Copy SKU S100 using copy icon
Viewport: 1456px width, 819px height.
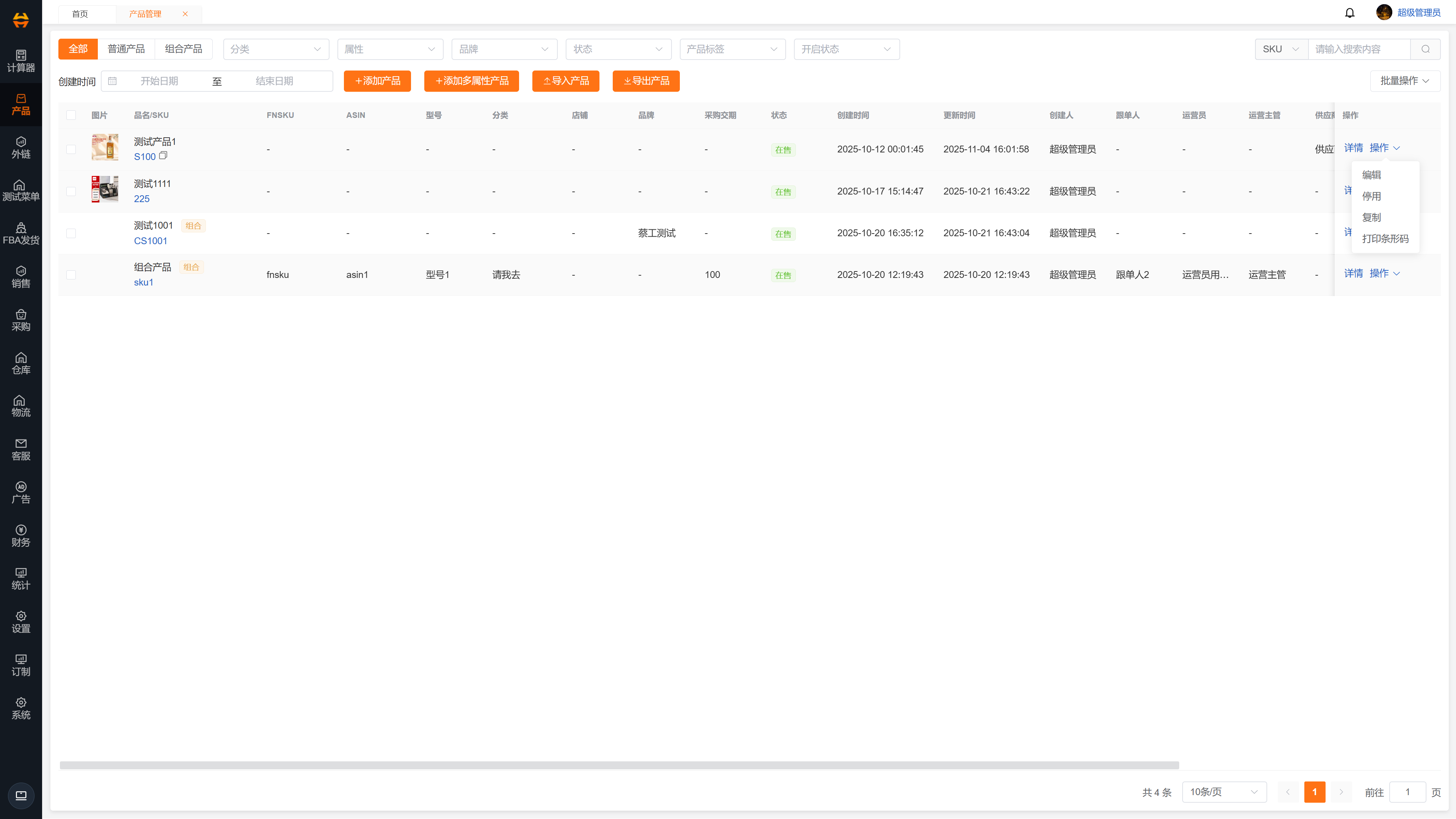pyautogui.click(x=163, y=155)
